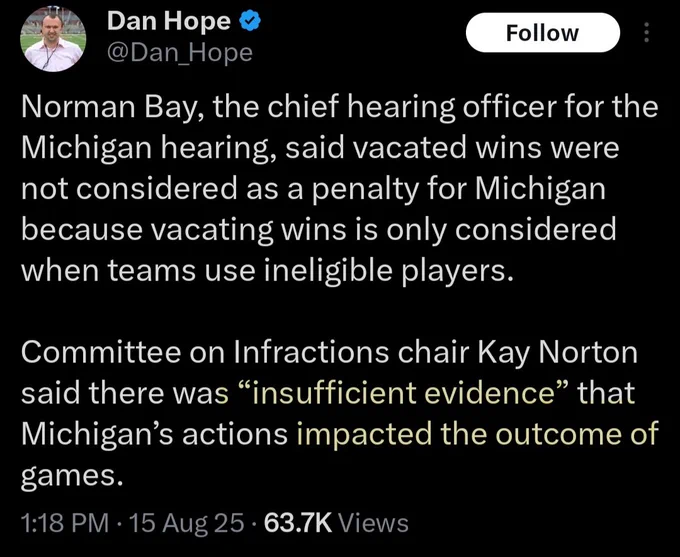Open the Dan Hope display name link
Image resolution: width=680 pixels, height=557 pixels.
tap(169, 21)
